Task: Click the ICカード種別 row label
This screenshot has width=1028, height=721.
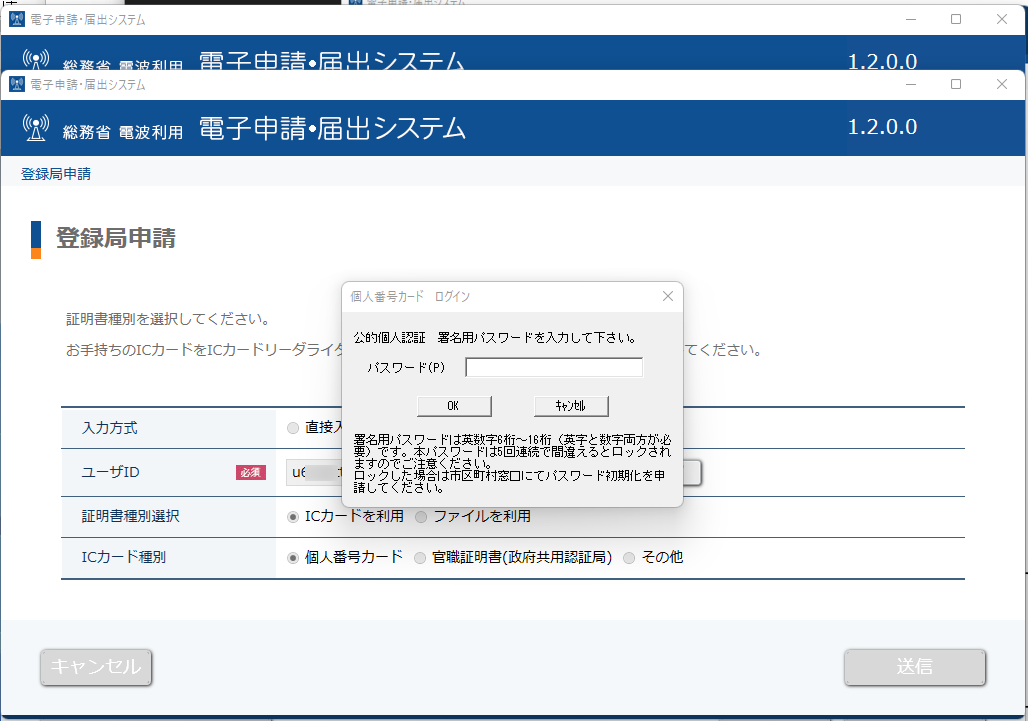Action: 123,557
